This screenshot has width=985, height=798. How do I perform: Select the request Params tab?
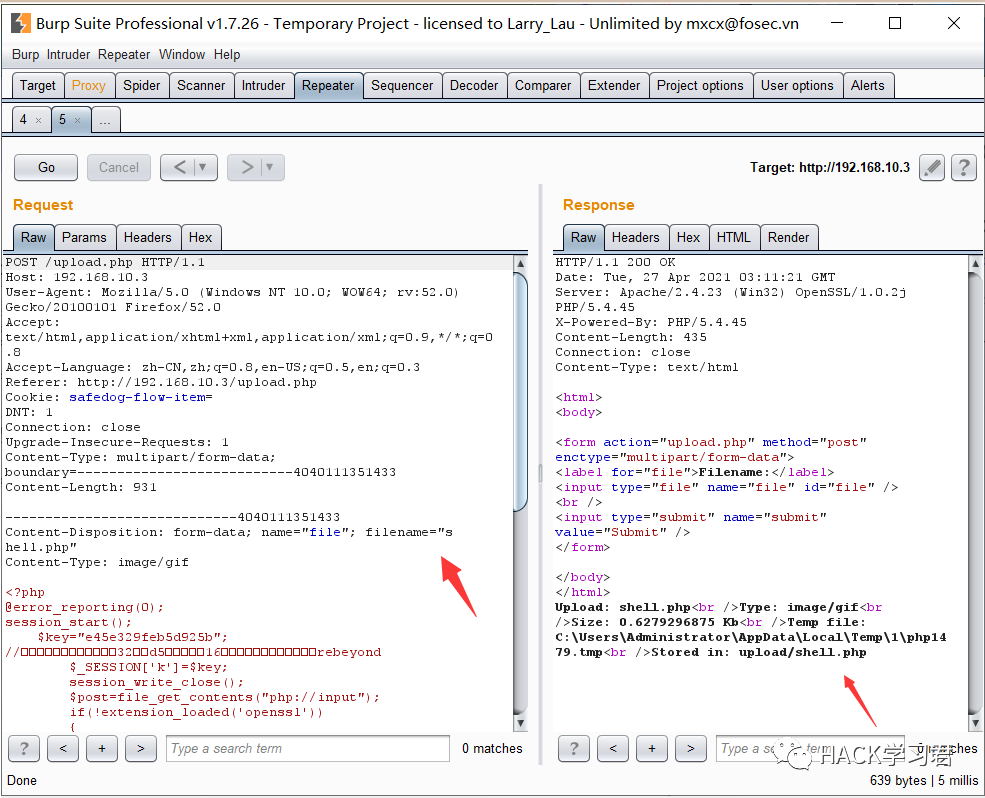(84, 238)
